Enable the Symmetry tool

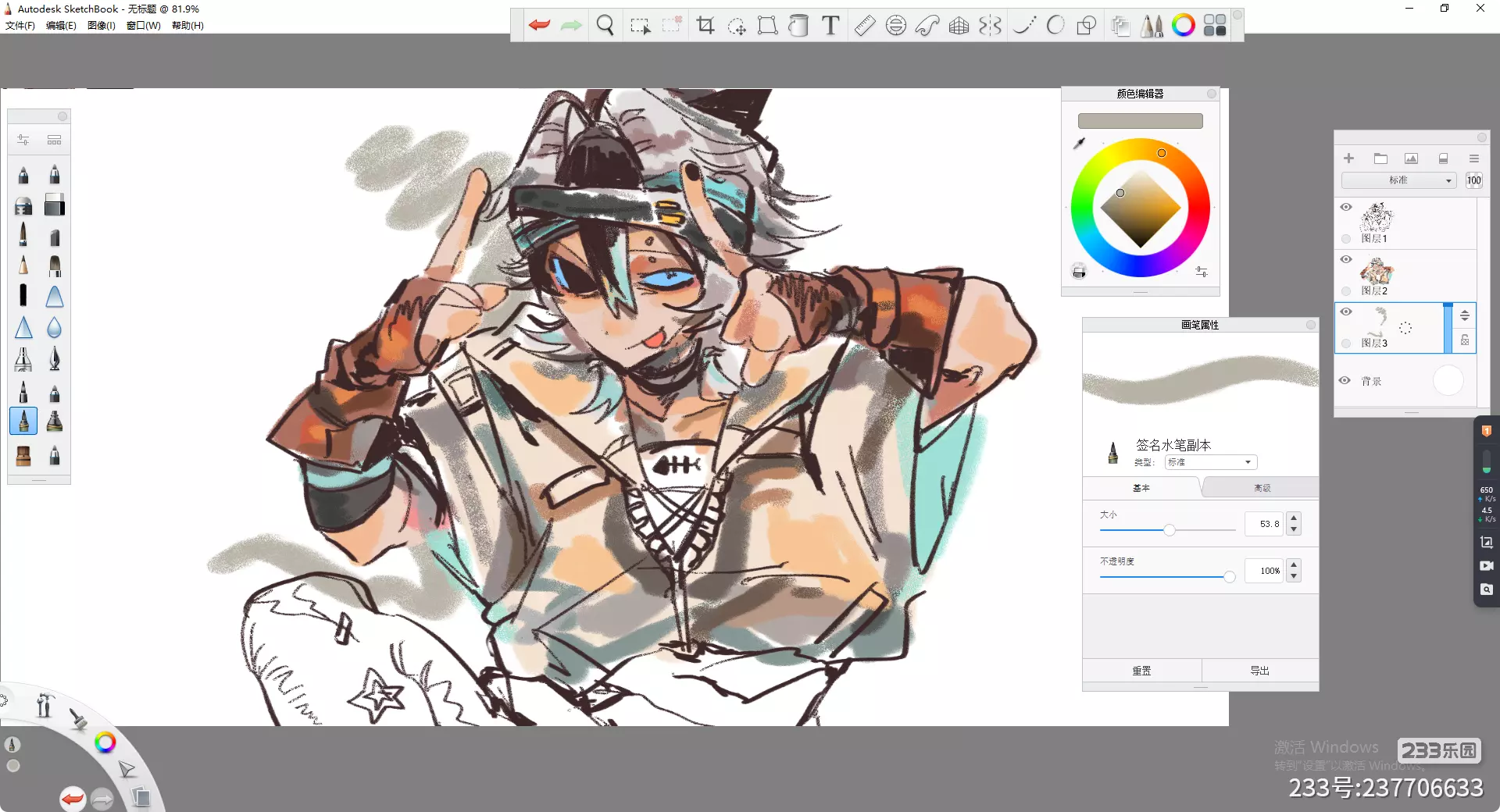[990, 26]
